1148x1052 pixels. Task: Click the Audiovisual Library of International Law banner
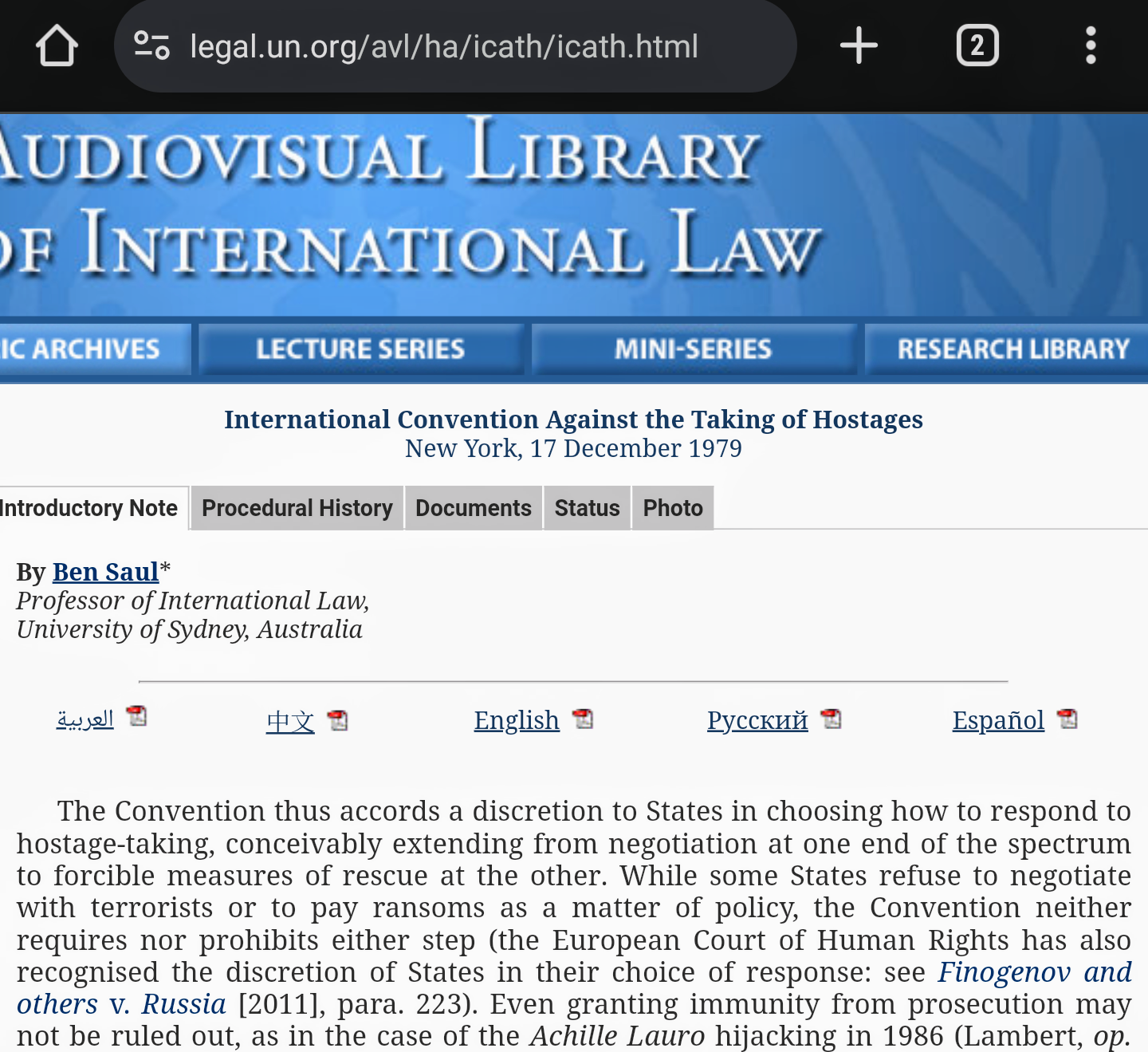[x=574, y=215]
